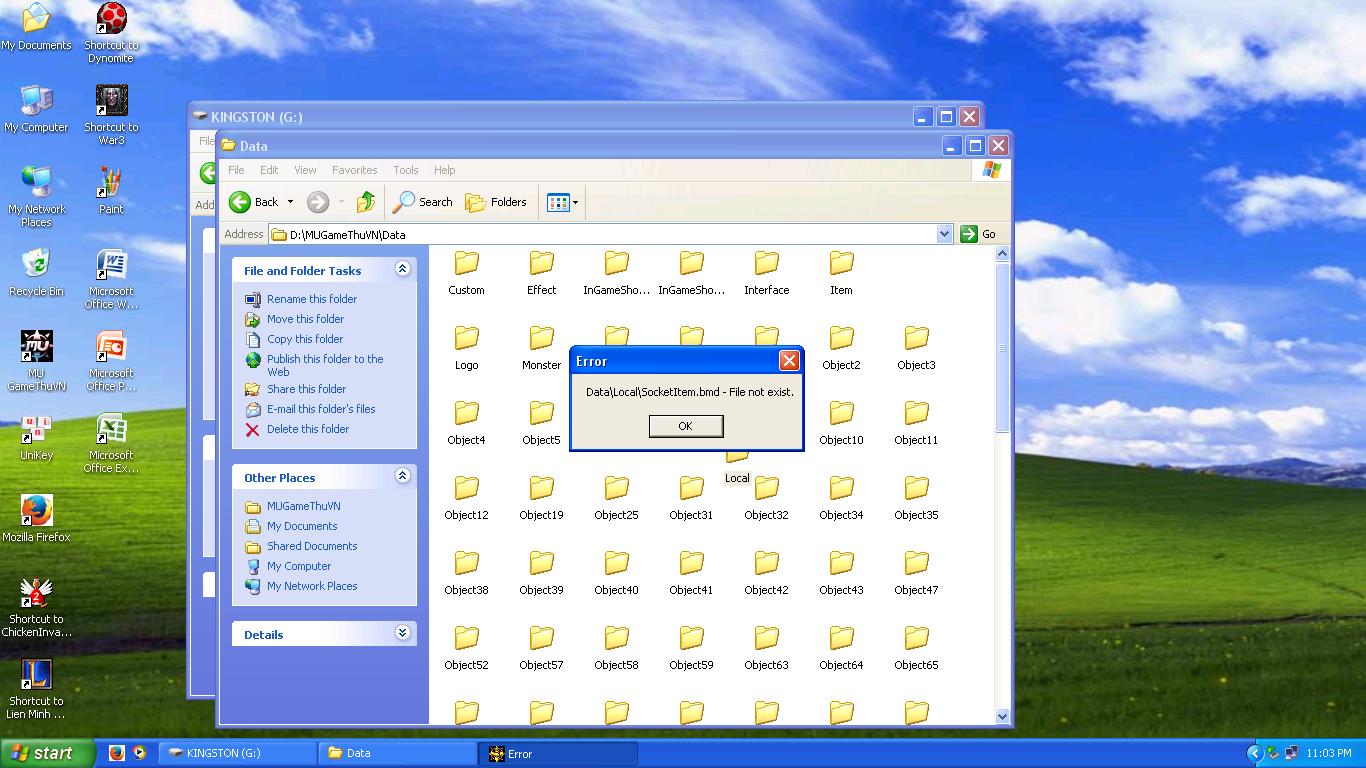Go up one folder level
This screenshot has height=768, width=1366.
[366, 202]
